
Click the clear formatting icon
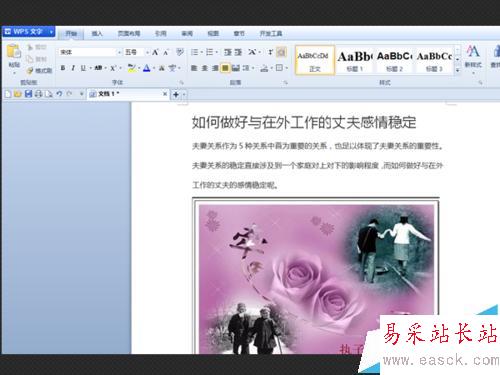[x=180, y=52]
